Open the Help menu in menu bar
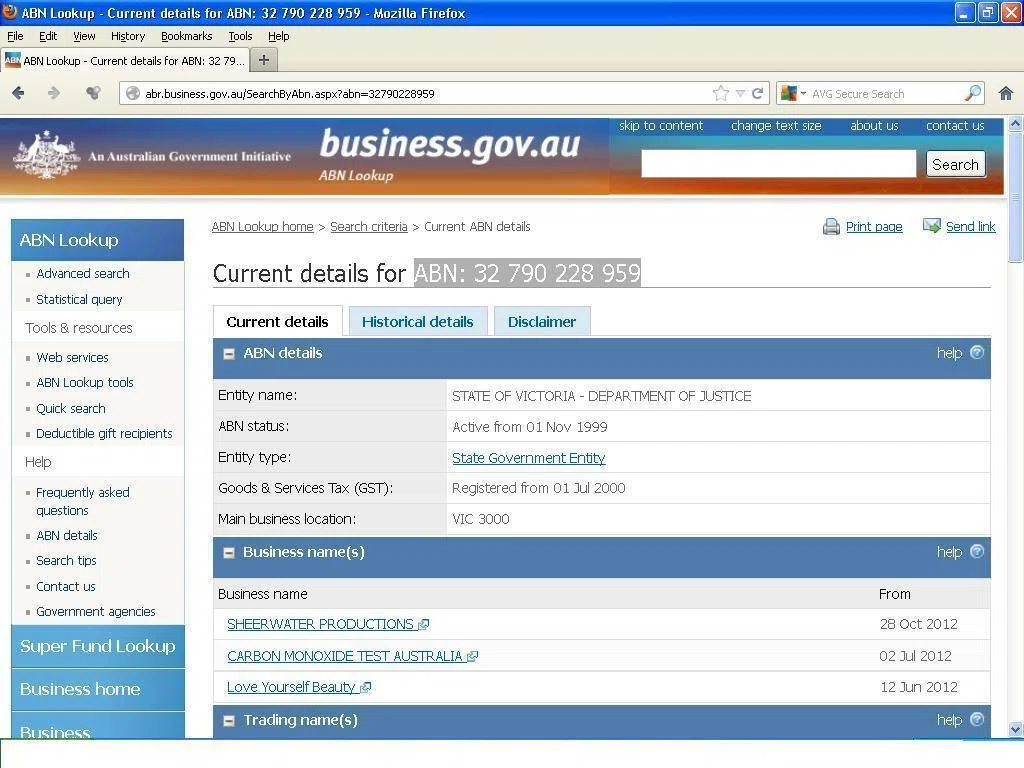 tap(279, 36)
